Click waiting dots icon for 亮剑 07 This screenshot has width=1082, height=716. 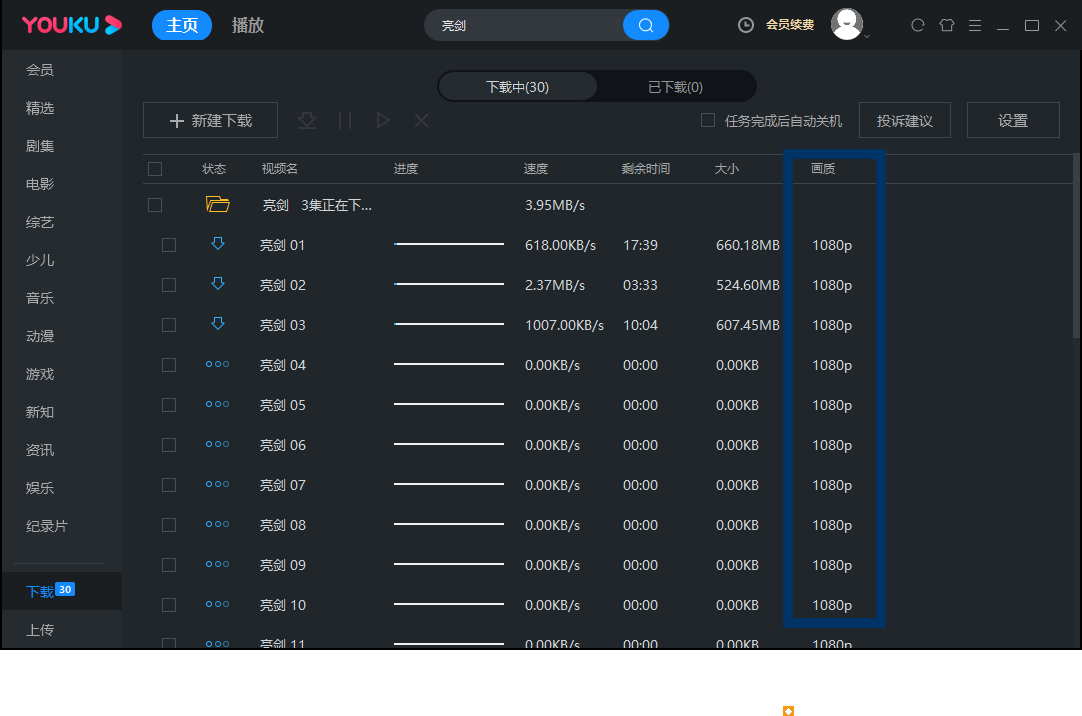pyautogui.click(x=217, y=484)
